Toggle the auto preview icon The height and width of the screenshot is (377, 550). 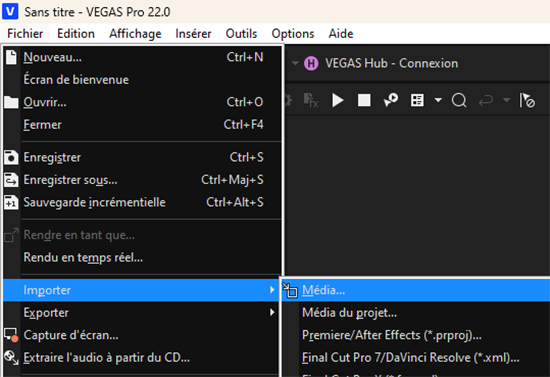tap(390, 100)
